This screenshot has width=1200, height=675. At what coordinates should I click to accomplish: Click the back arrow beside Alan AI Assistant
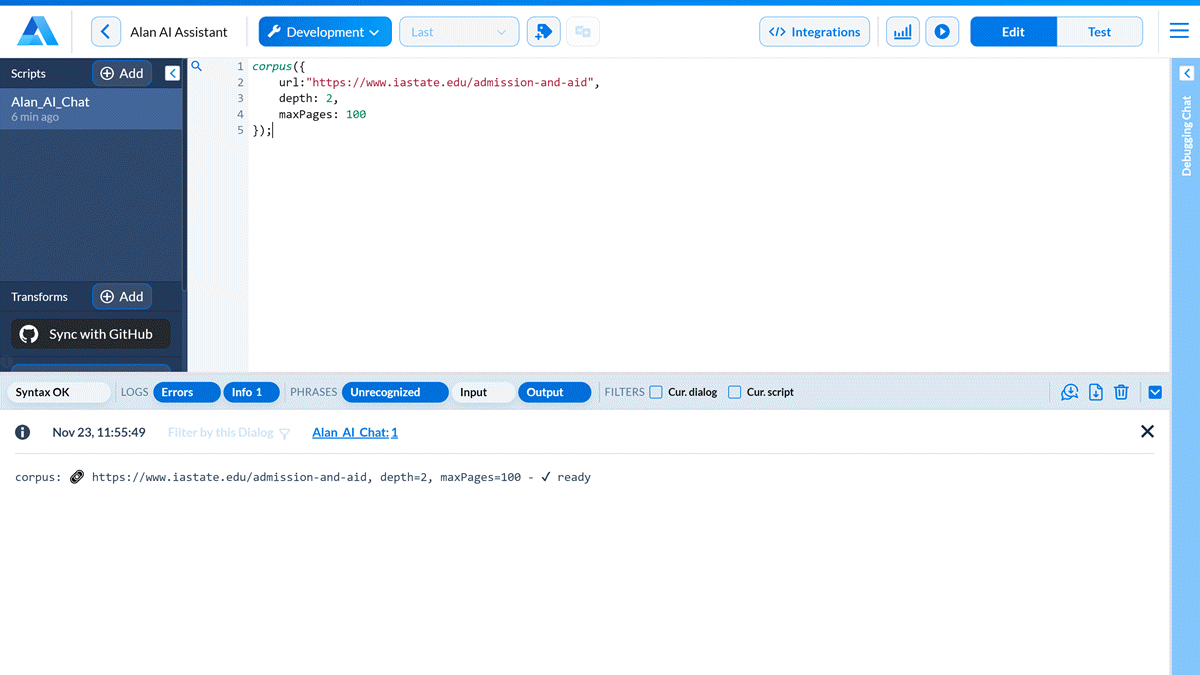click(x=106, y=32)
